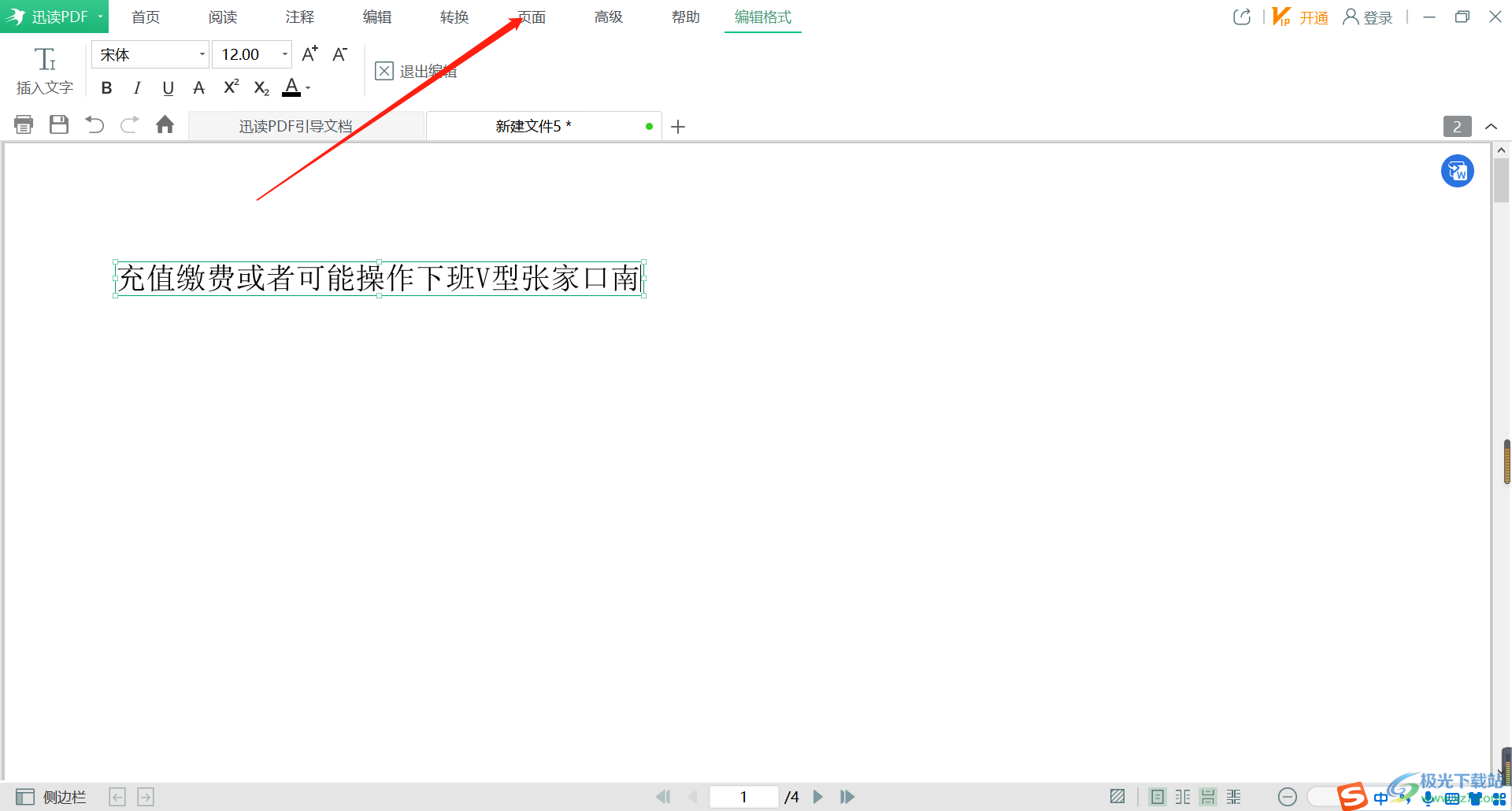Click the Sogou input method S icon
This screenshot has height=811, width=1512.
1352,797
